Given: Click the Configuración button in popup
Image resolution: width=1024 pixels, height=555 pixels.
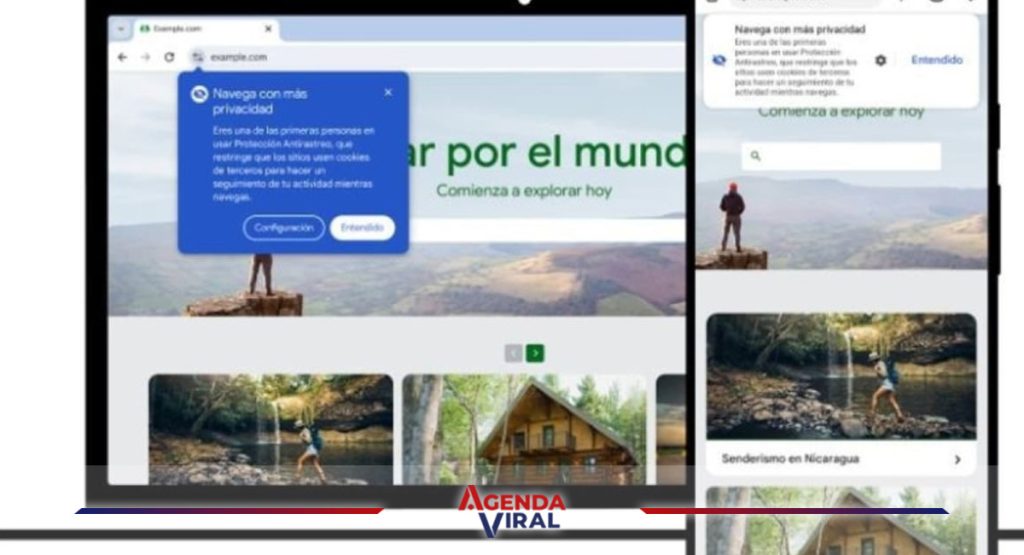Looking at the screenshot, I should (284, 228).
